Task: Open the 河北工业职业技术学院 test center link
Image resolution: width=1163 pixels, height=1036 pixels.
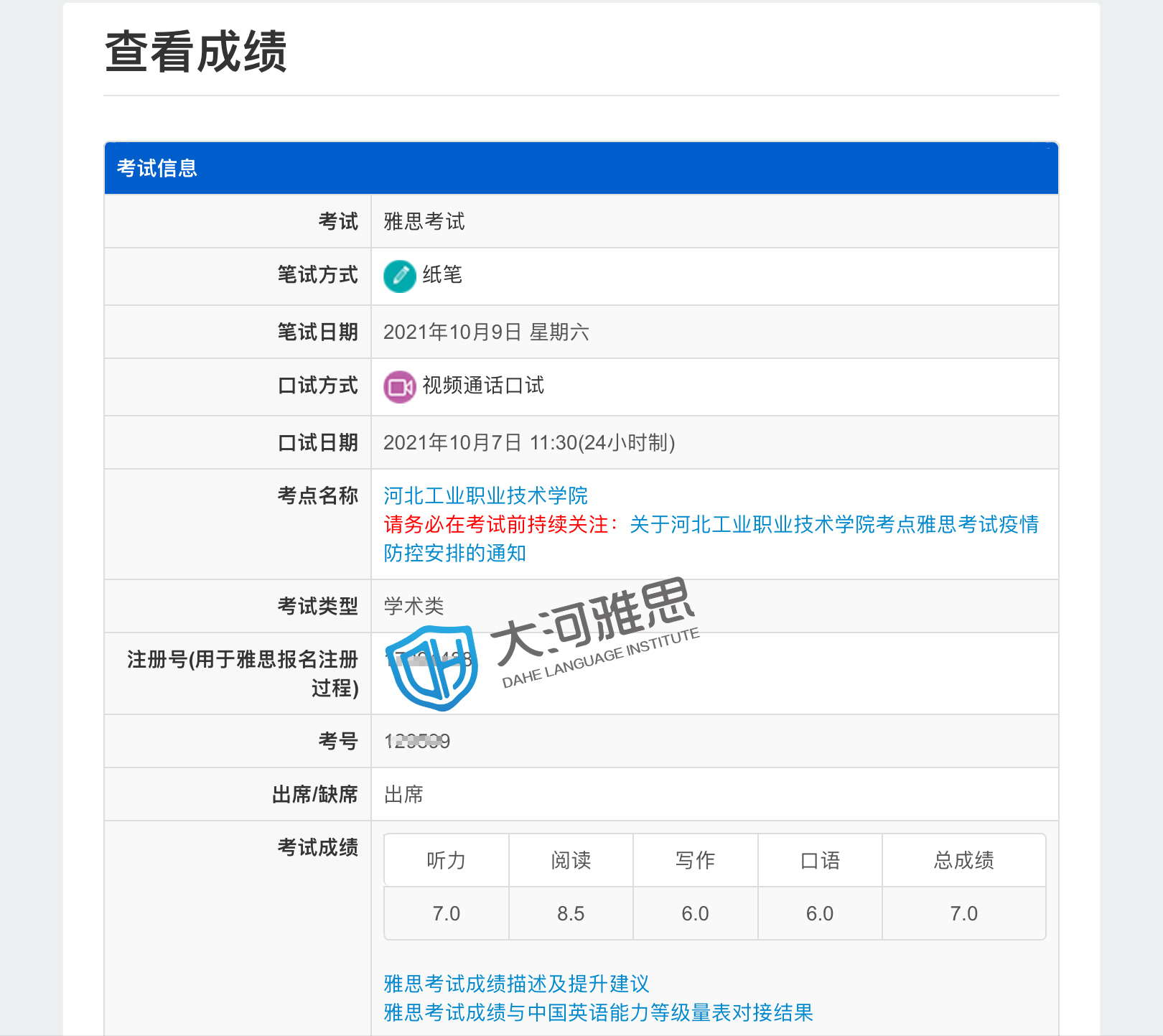Action: point(485,495)
